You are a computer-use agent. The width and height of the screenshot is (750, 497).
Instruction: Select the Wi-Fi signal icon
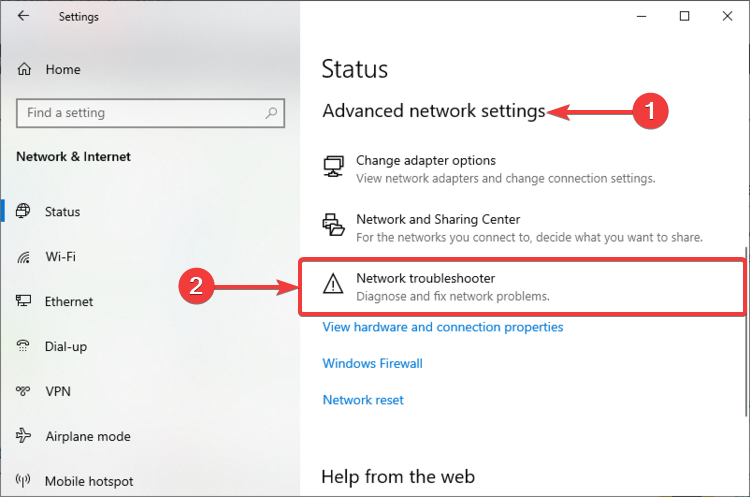click(24, 257)
